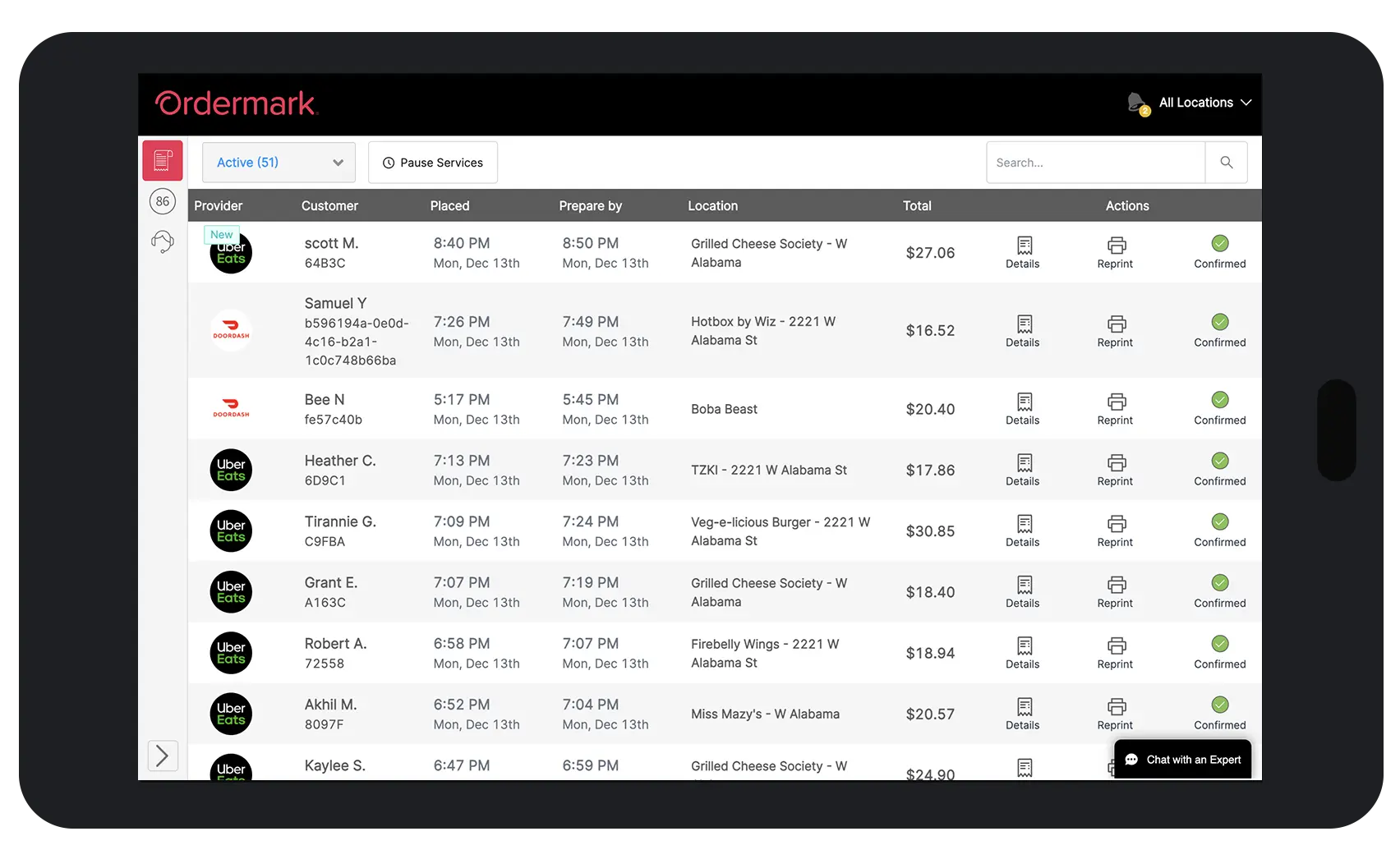This screenshot has height=859, width=1400.
Task: Open the 86 items sidebar icon
Action: [x=163, y=201]
